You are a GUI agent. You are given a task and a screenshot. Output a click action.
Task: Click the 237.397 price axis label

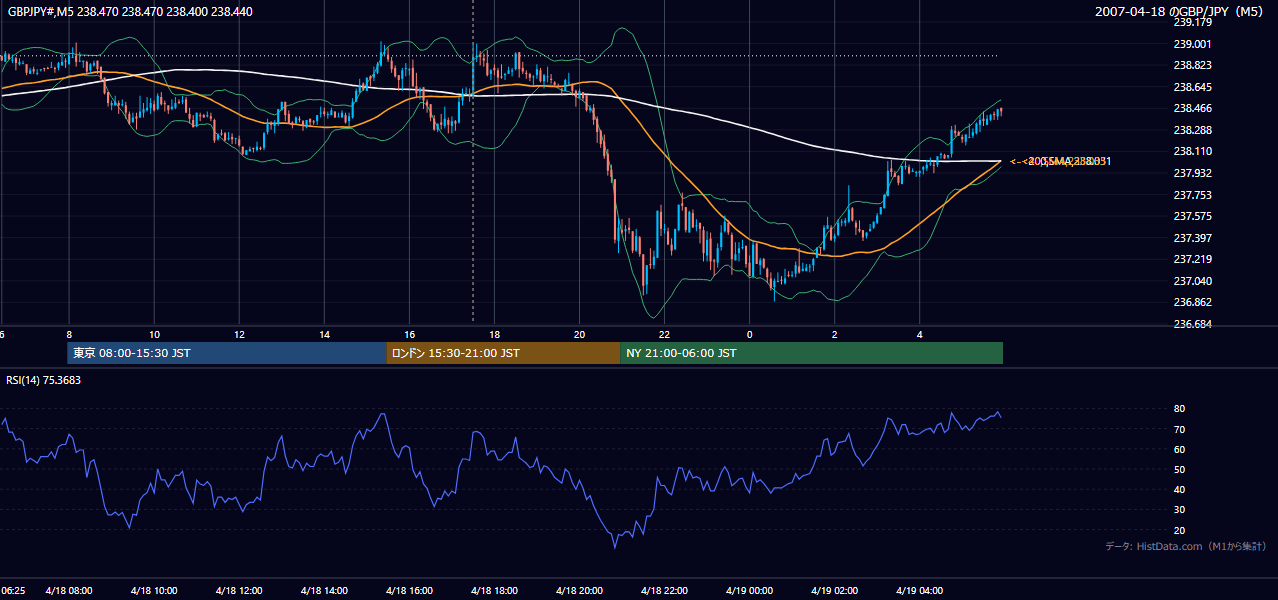click(x=1192, y=238)
